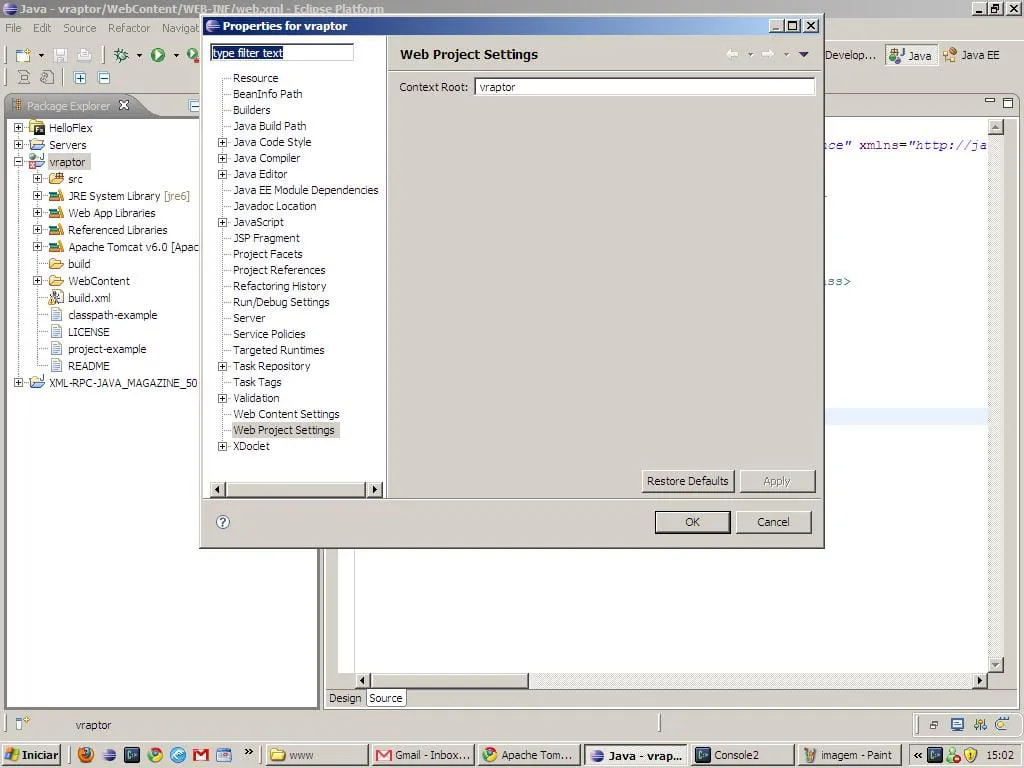Viewport: 1024px width, 768px height.
Task: Select build.xml in Package Explorer
Action: coord(89,298)
